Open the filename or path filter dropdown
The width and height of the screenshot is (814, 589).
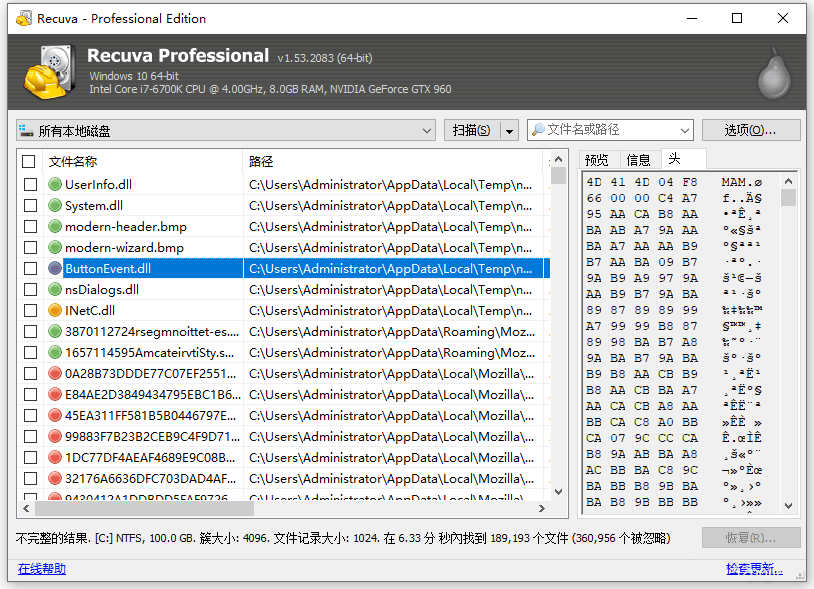pos(685,131)
